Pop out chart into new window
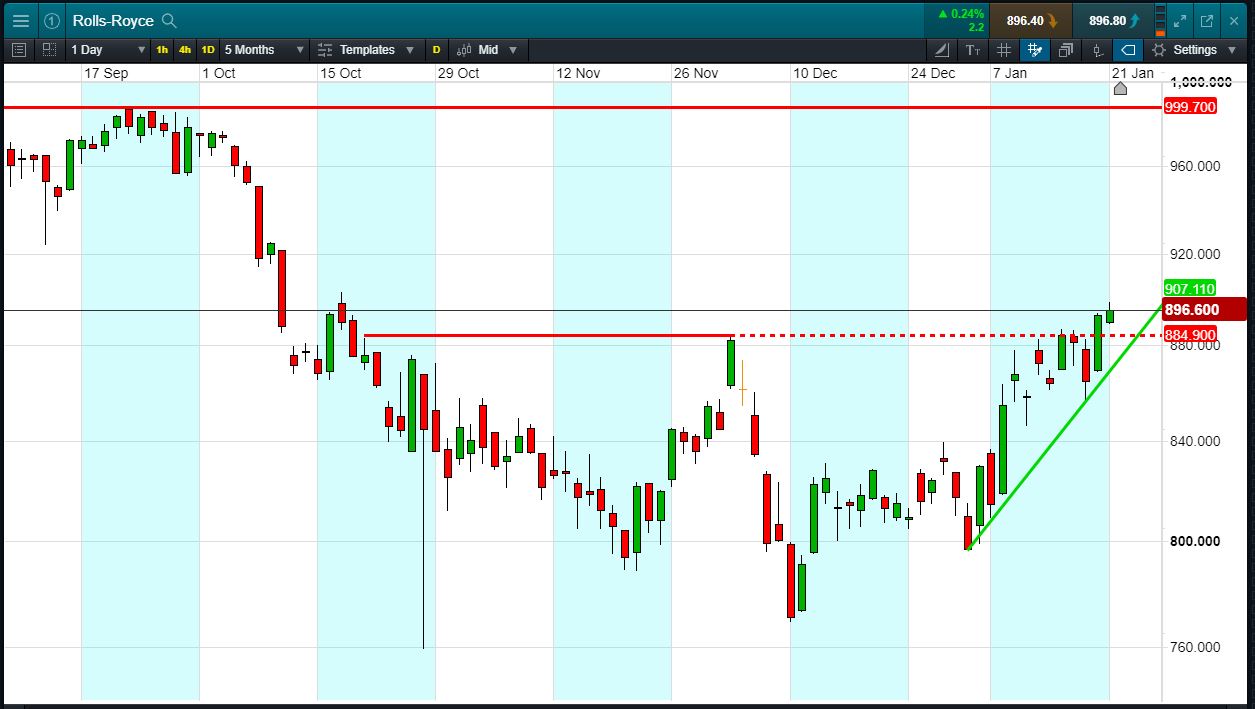Viewport: 1255px width, 709px height. pos(1207,20)
